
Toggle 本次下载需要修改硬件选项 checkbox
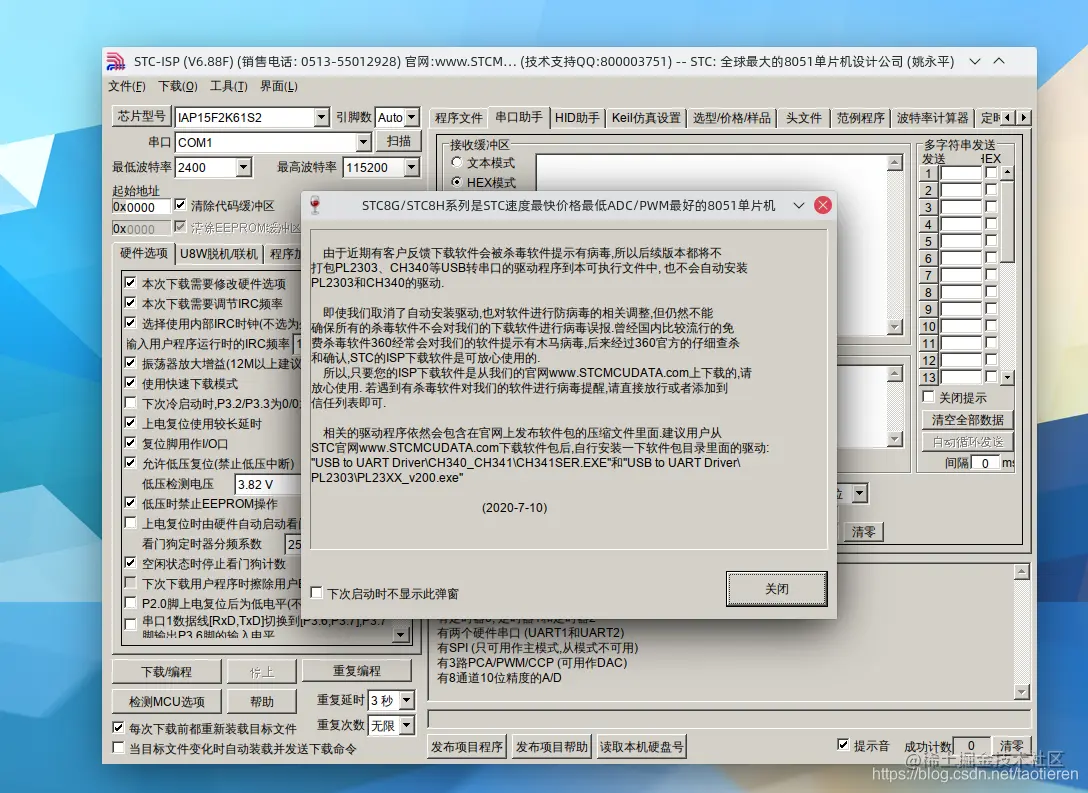click(x=130, y=282)
